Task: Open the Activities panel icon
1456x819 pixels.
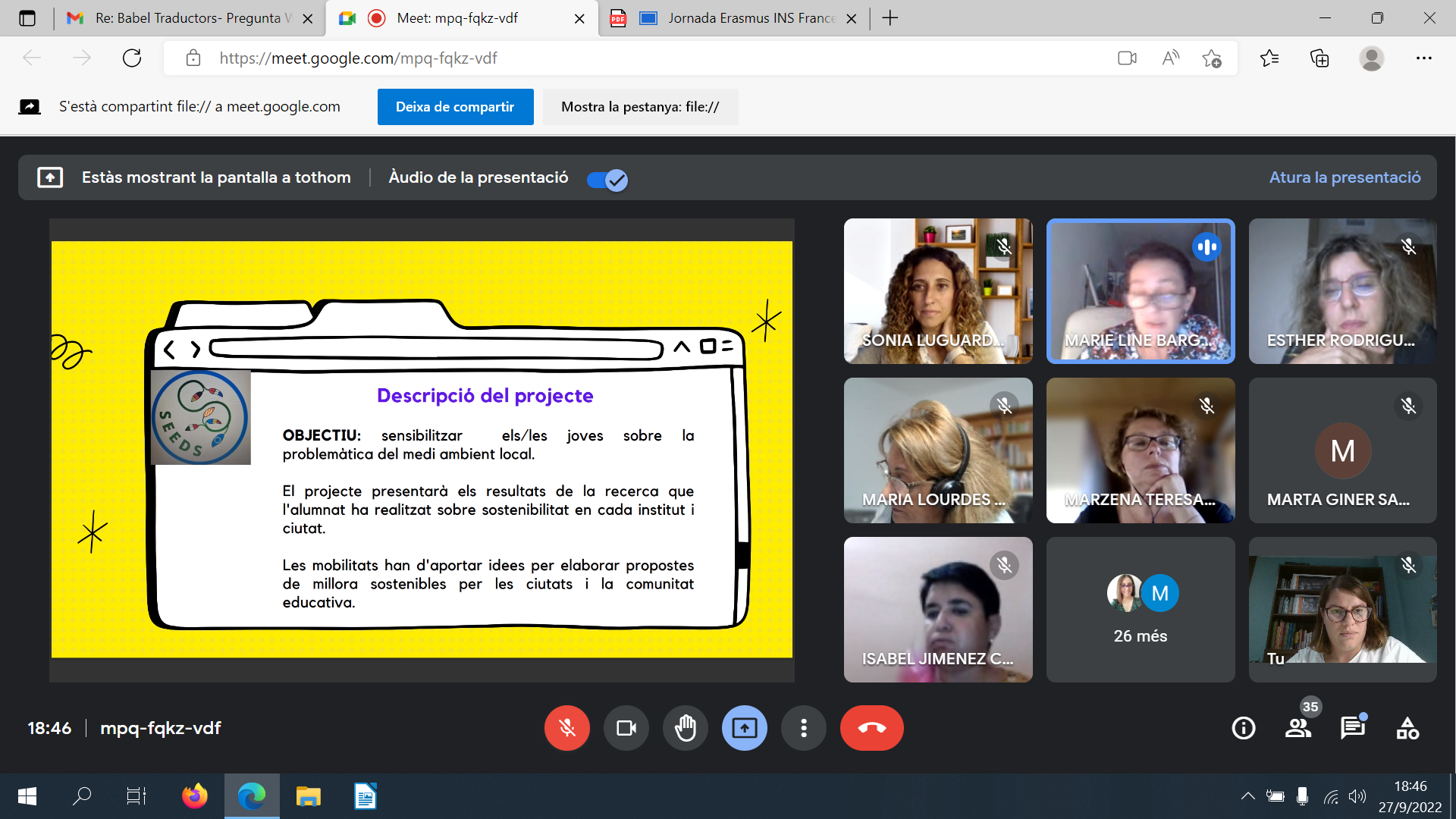Action: point(1407,728)
